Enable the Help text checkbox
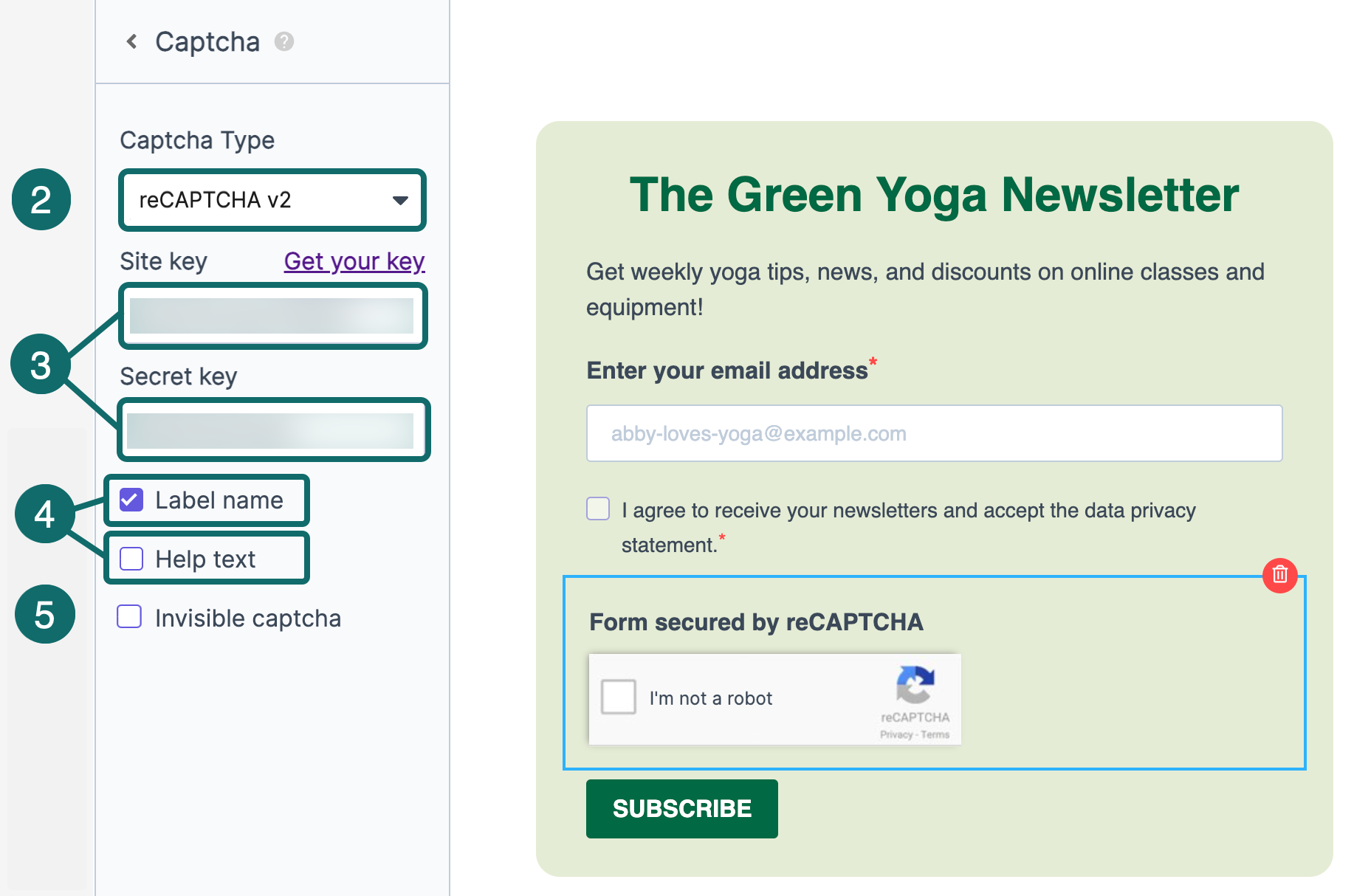 point(131,559)
